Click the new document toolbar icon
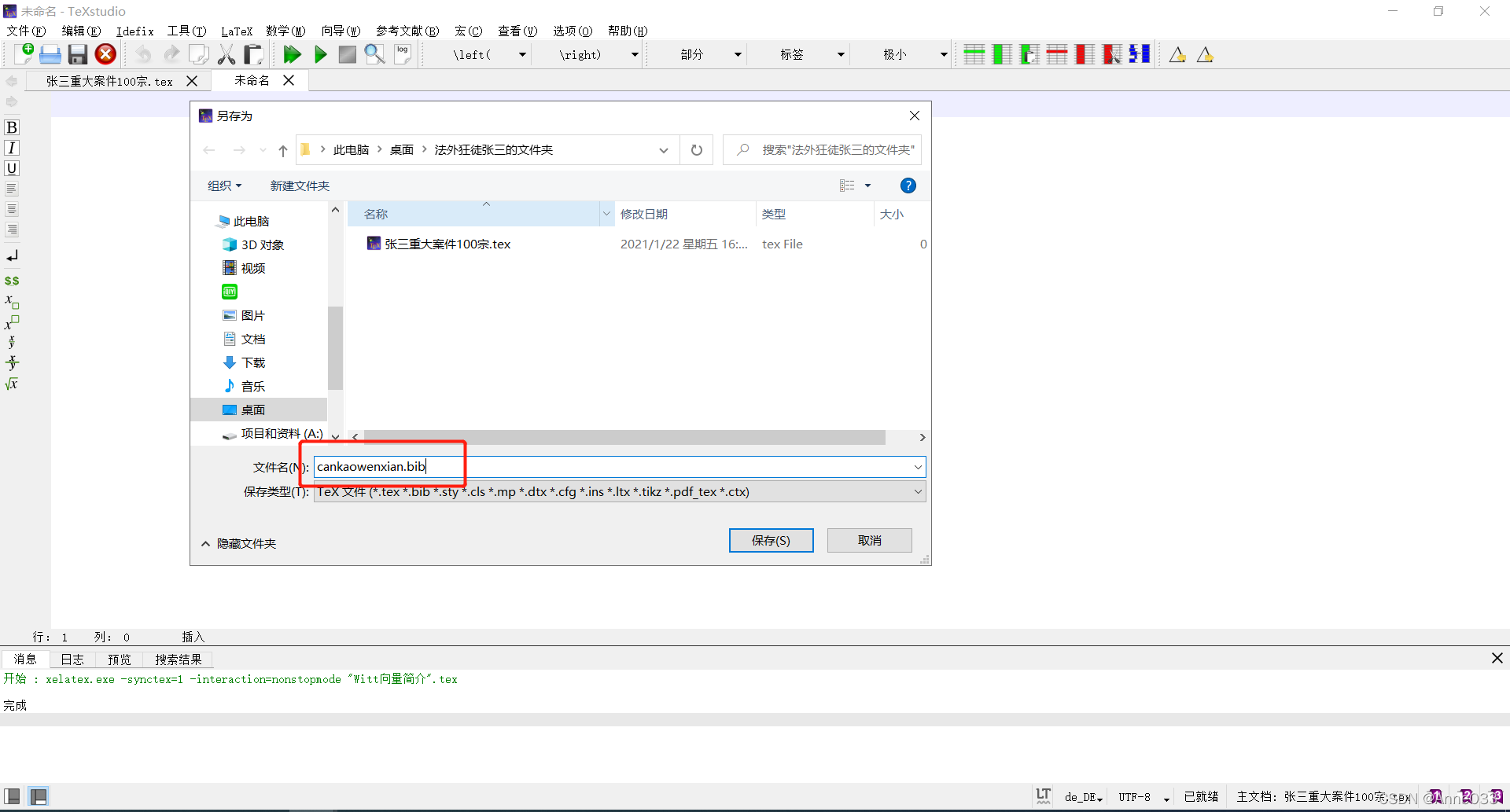 [x=24, y=54]
